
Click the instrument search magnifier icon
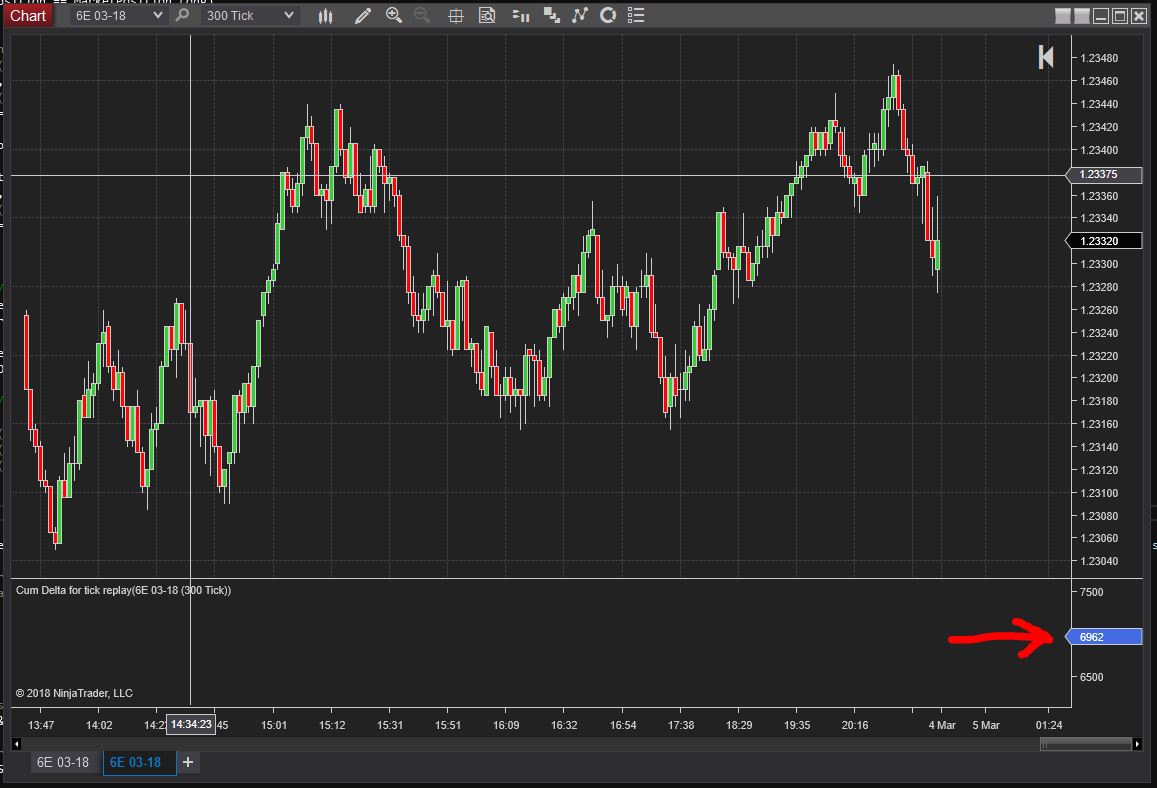tap(182, 15)
